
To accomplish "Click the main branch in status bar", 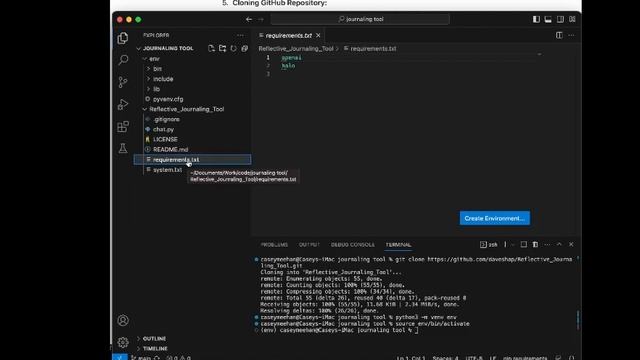I will pos(141,358).
